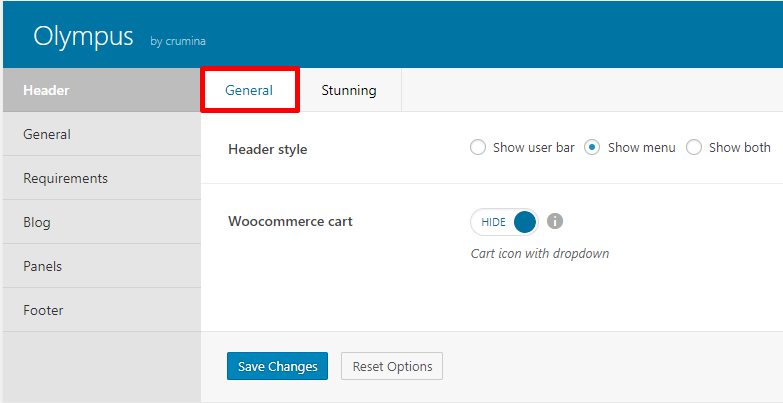Choose the Show both radio option
The width and height of the screenshot is (783, 403).
click(694, 148)
